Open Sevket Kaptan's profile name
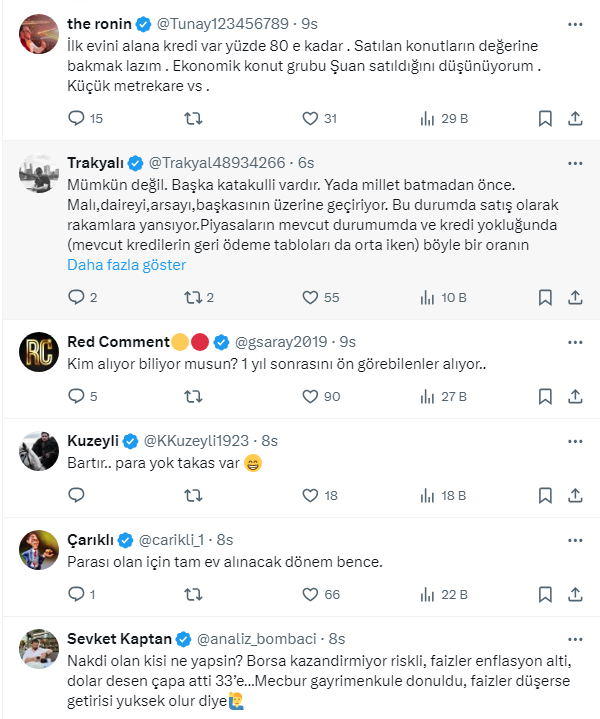 119,638
